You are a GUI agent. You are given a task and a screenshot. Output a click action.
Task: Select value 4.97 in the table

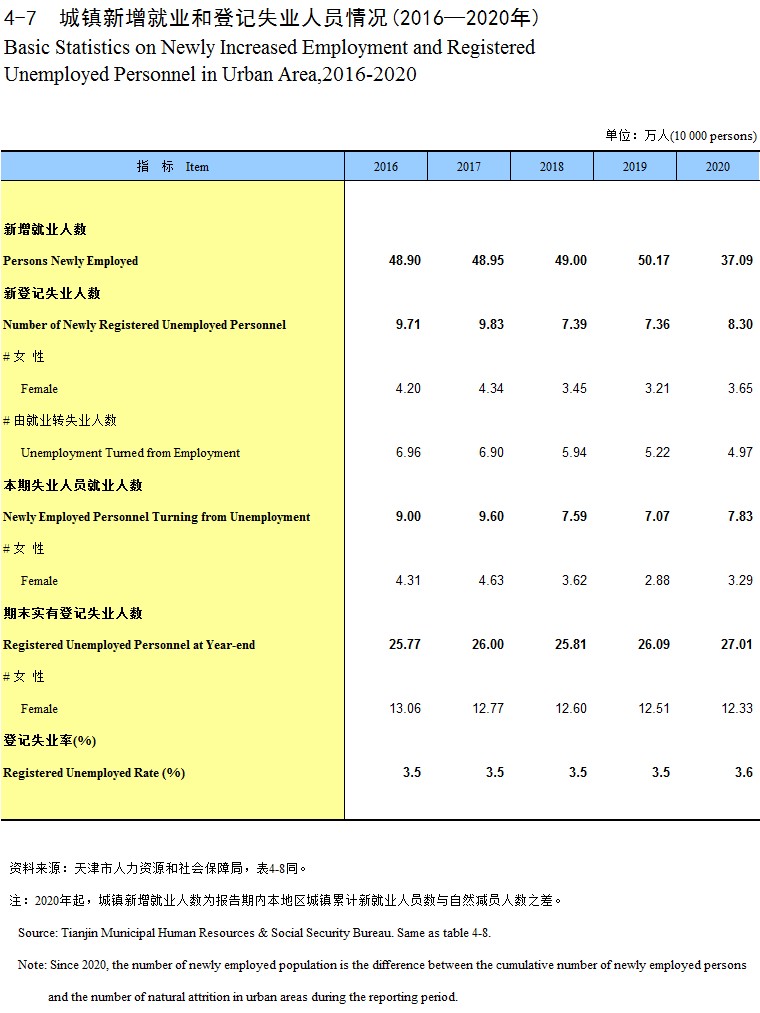pos(740,452)
